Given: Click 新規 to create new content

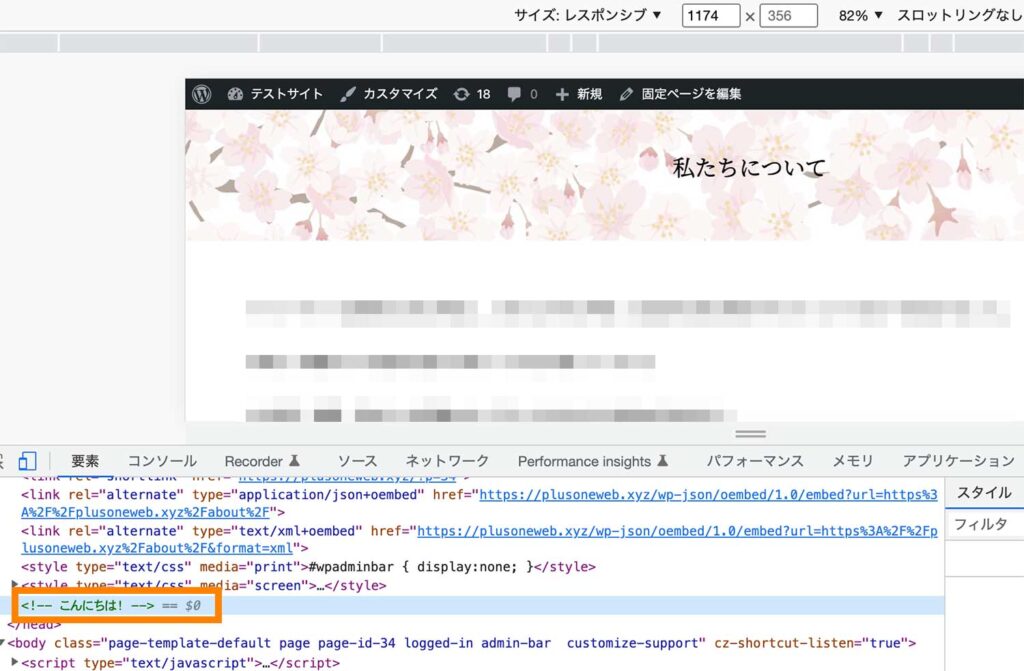Looking at the screenshot, I should pos(581,94).
